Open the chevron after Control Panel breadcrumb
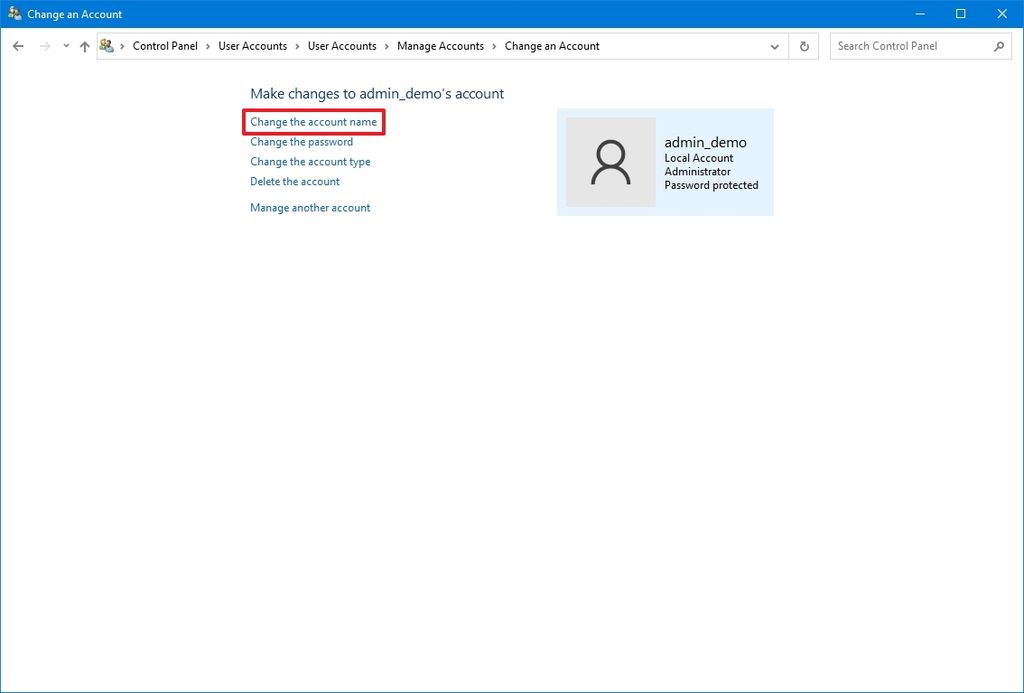Image resolution: width=1024 pixels, height=693 pixels. coord(207,45)
